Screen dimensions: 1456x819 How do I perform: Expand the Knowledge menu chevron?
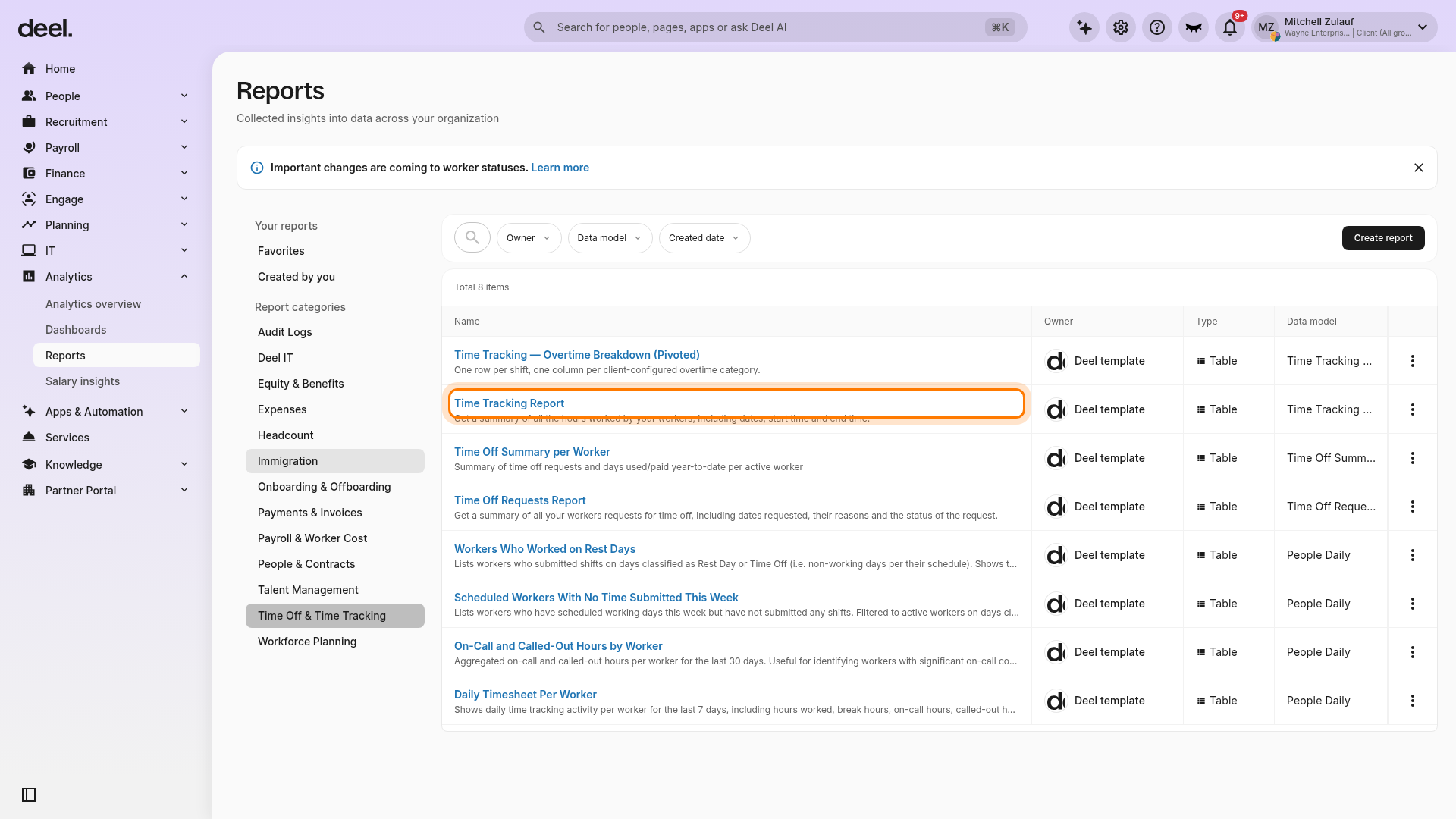pos(184,464)
